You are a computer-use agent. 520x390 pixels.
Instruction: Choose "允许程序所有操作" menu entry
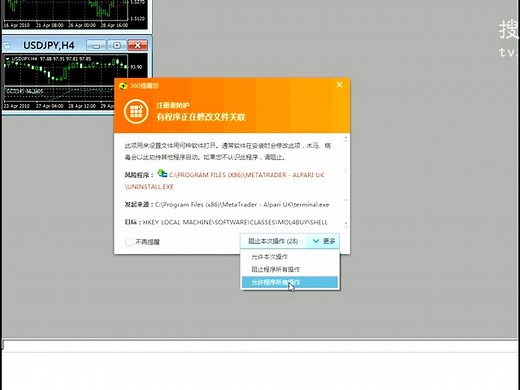[290, 283]
